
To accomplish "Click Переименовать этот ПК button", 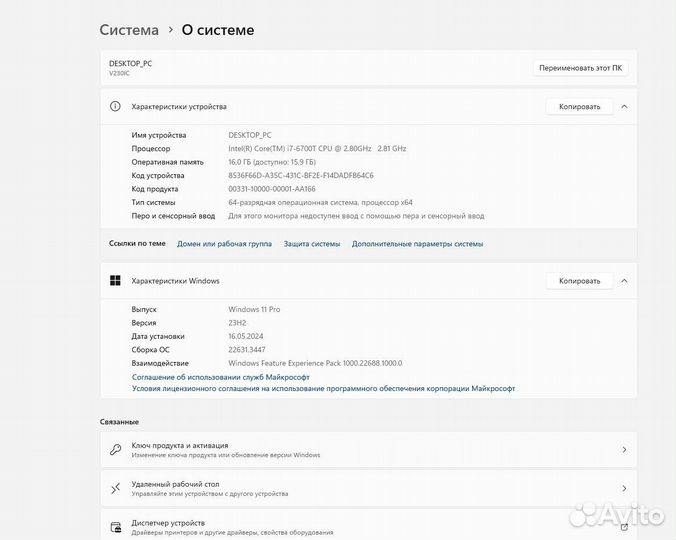I will coord(580,68).
